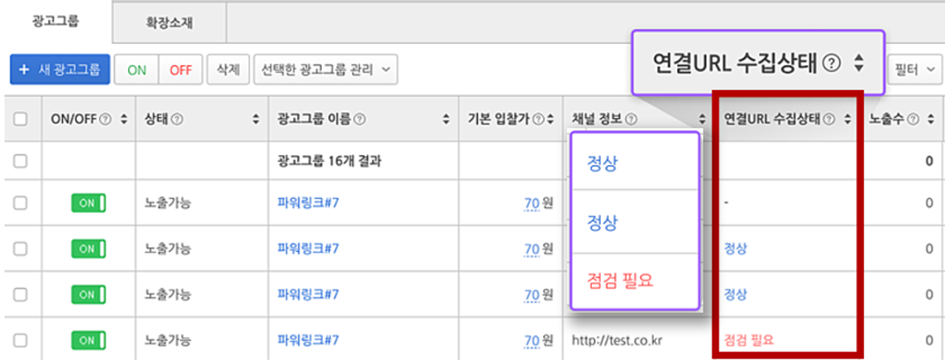Image resolution: width=945 pixels, height=361 pixels.
Task: Sort by the 광고그룹 이름 column arrows
Action: coord(446,119)
